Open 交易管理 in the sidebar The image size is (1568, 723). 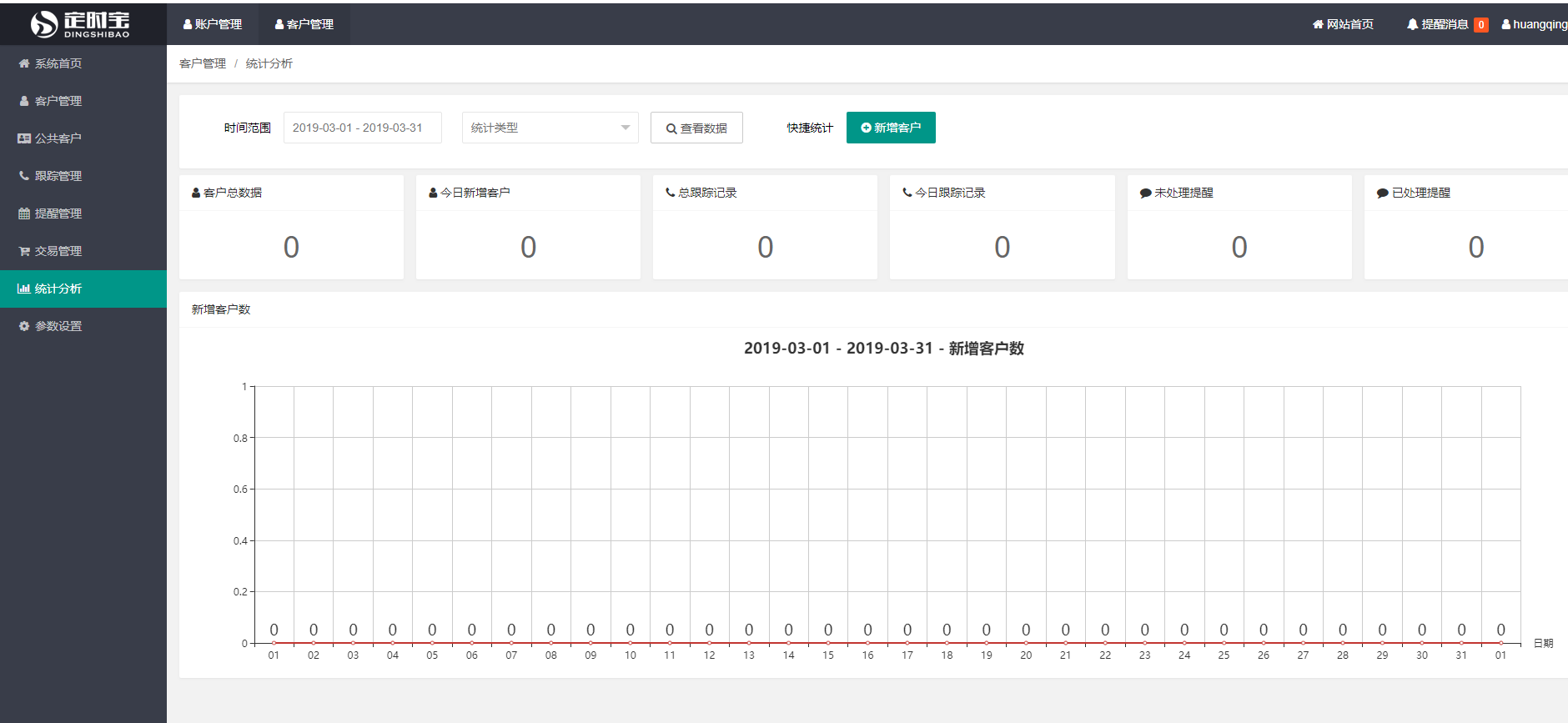coord(83,251)
